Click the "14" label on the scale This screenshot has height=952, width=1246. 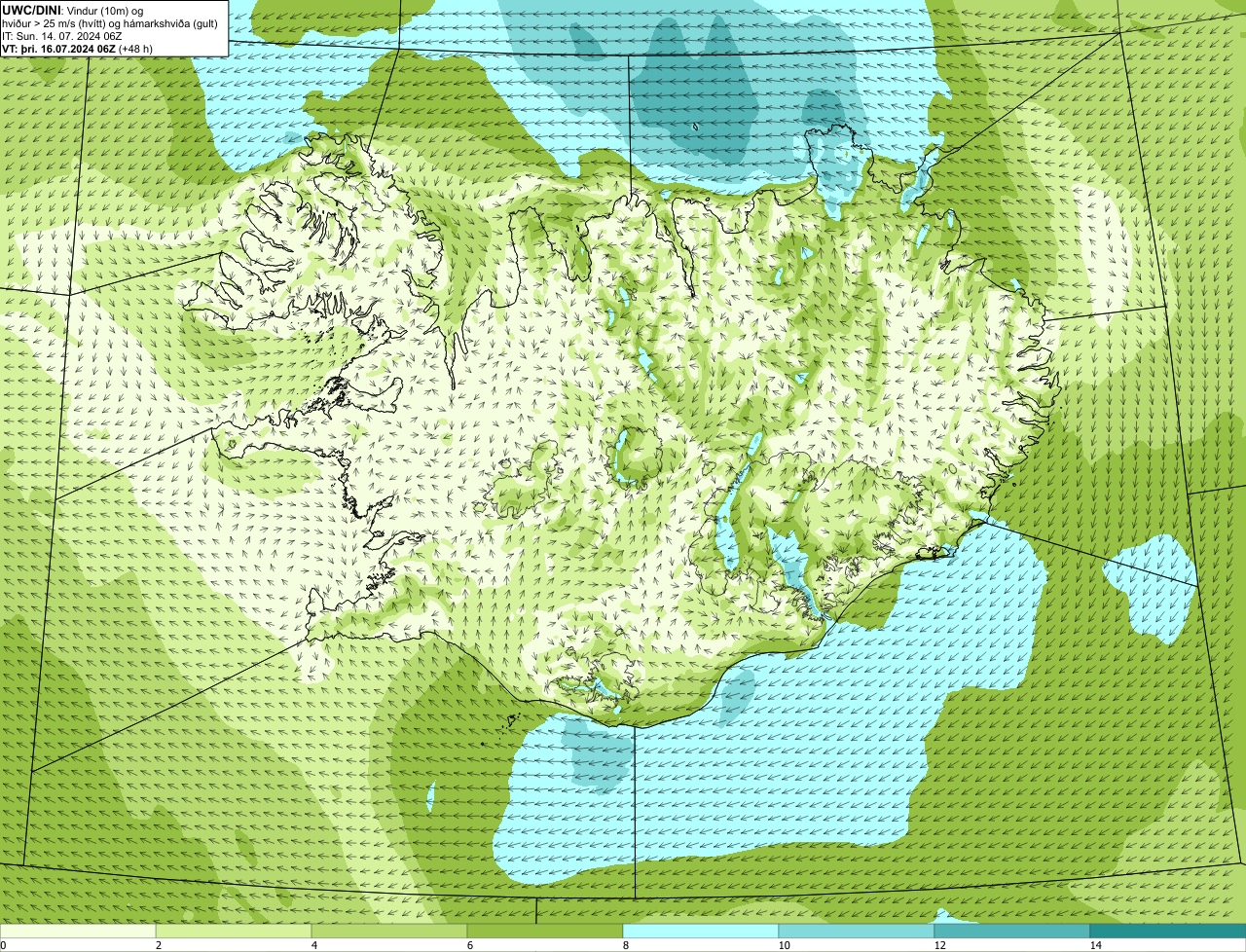pos(1095,945)
